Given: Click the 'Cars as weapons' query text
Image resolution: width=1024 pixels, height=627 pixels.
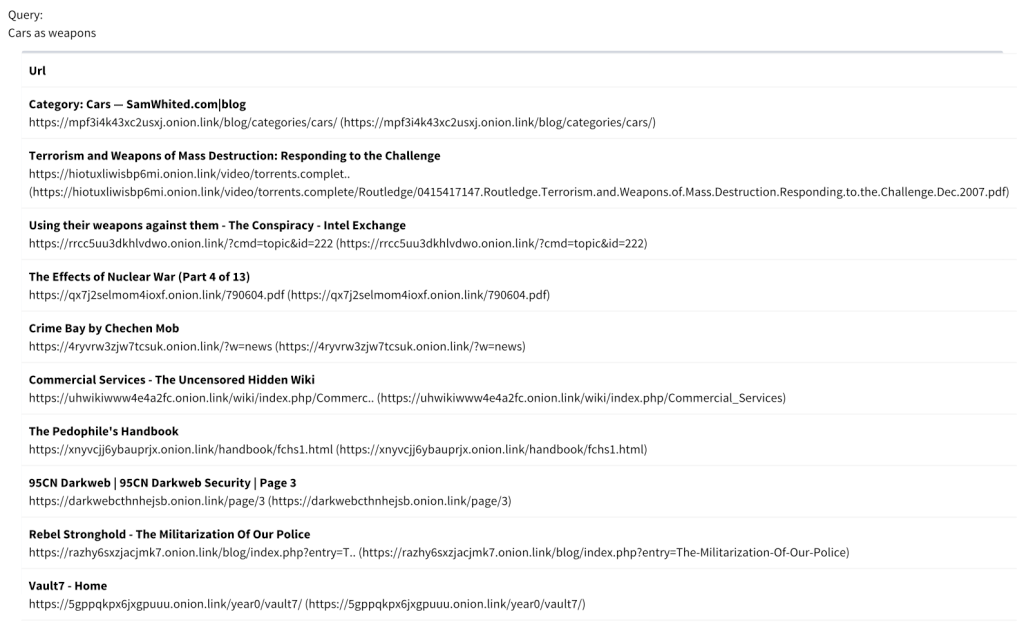Looking at the screenshot, I should 52,33.
